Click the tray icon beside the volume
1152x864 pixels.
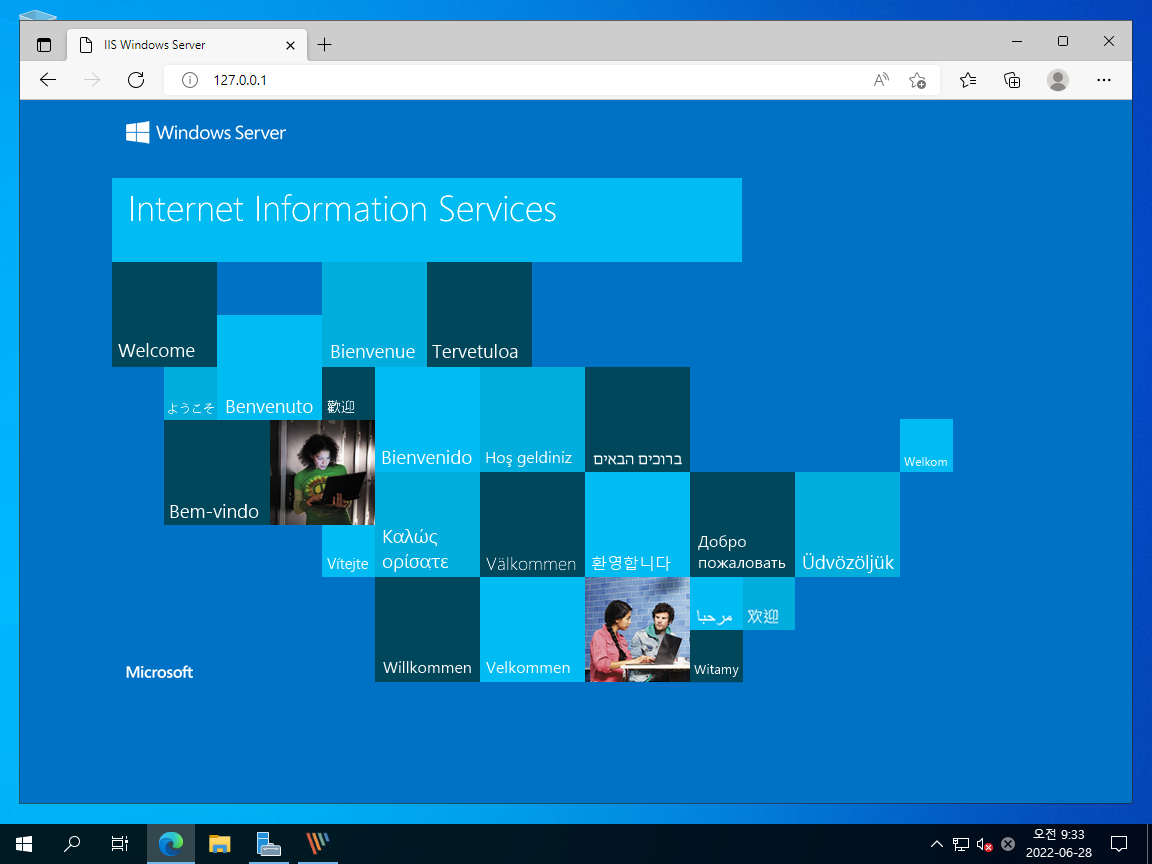(1008, 844)
